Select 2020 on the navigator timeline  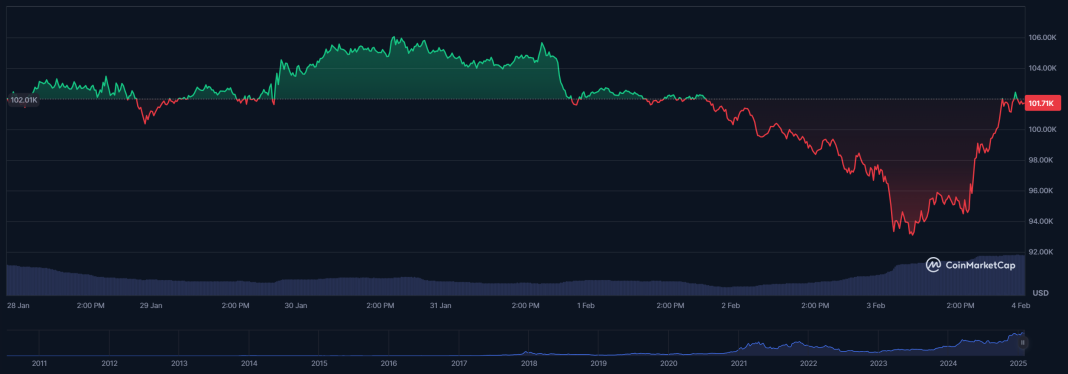pos(668,363)
